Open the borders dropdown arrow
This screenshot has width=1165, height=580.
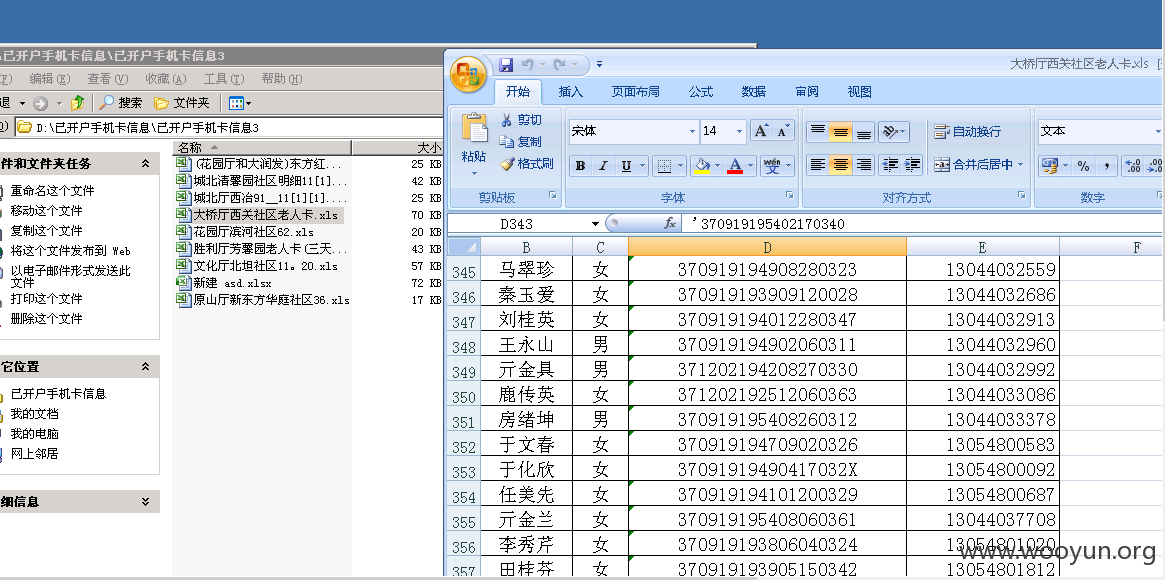pyautogui.click(x=680, y=166)
